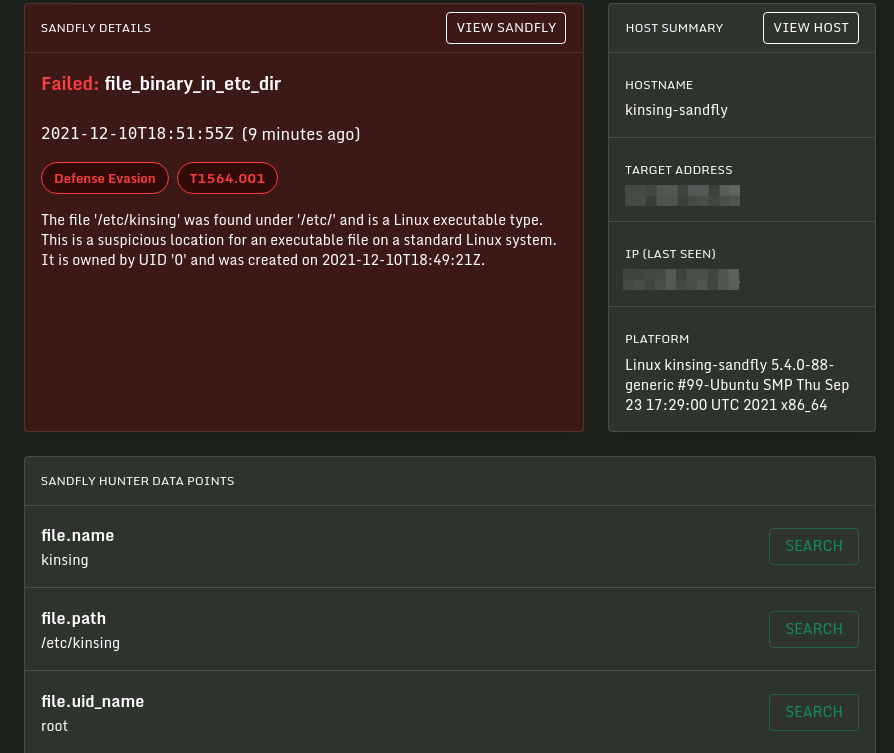Click the alert description about '/etc/kinsing'
The width and height of the screenshot is (894, 753).
point(299,240)
